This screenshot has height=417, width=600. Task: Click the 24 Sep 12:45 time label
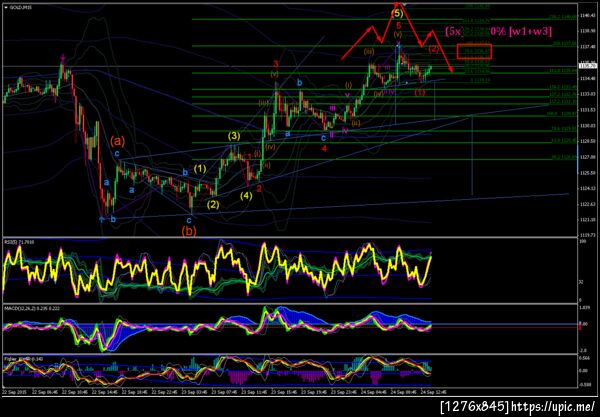pos(433,392)
